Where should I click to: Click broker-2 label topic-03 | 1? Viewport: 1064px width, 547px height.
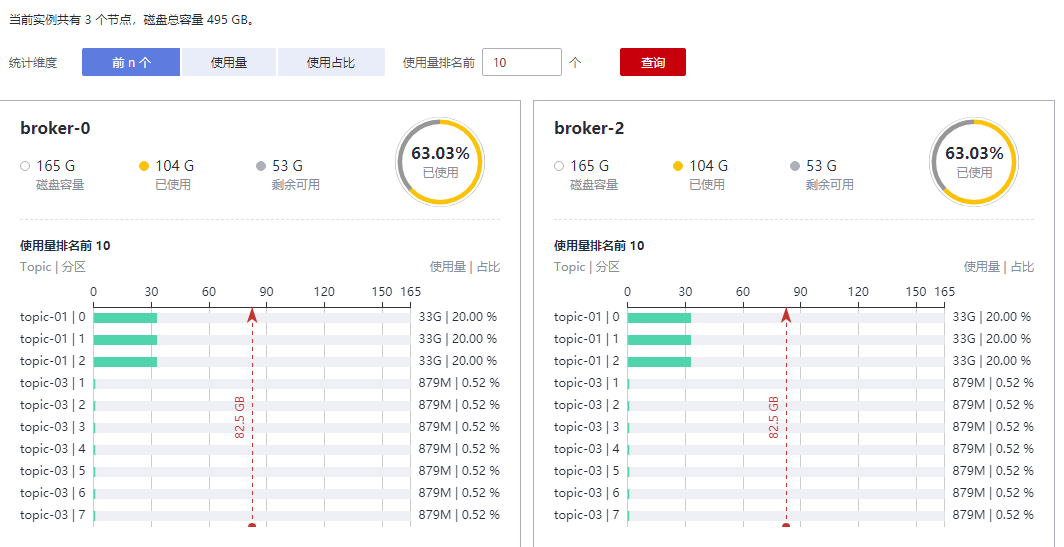coord(587,383)
